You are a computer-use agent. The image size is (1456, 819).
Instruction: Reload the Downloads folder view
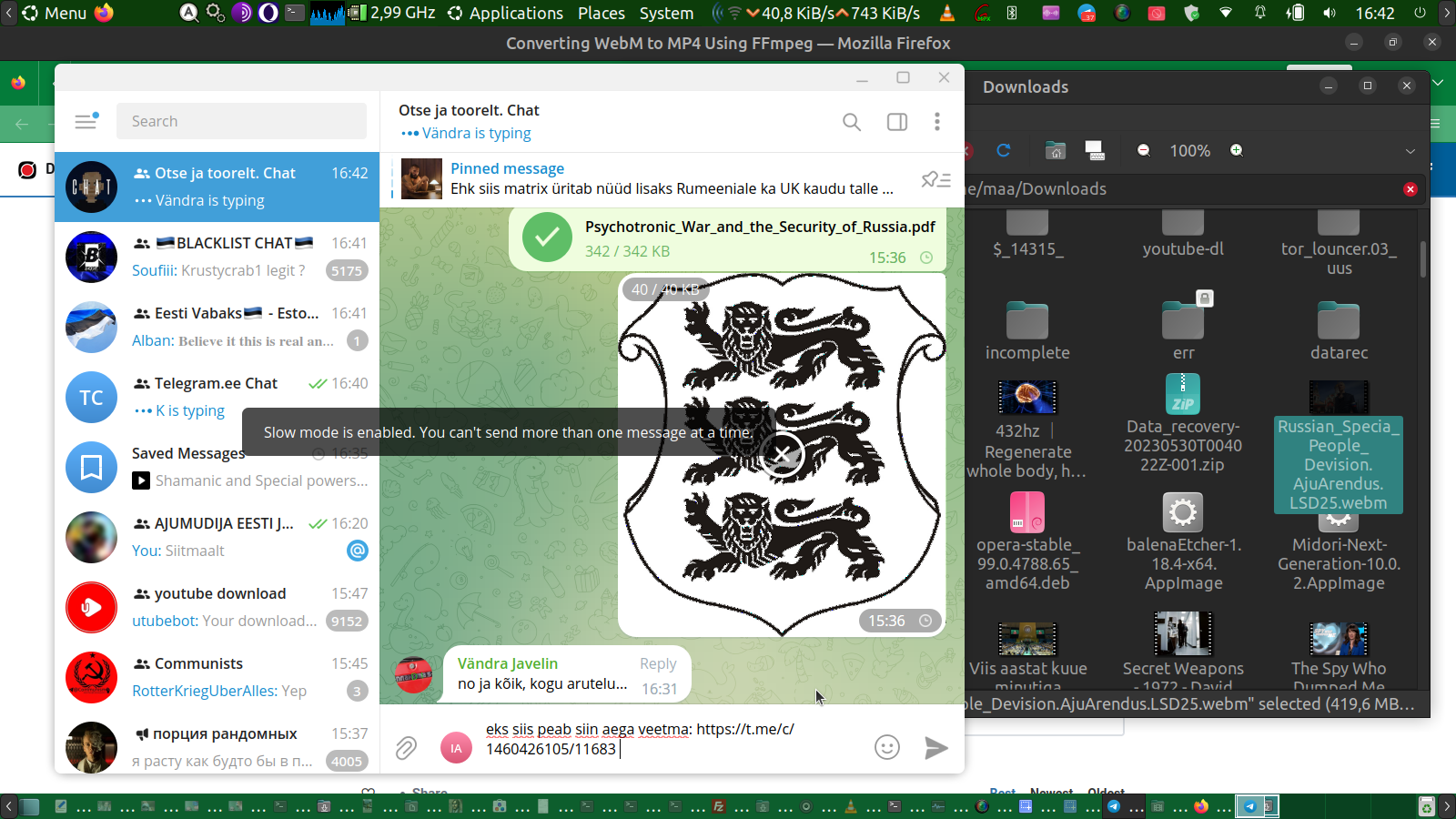[x=1004, y=150]
